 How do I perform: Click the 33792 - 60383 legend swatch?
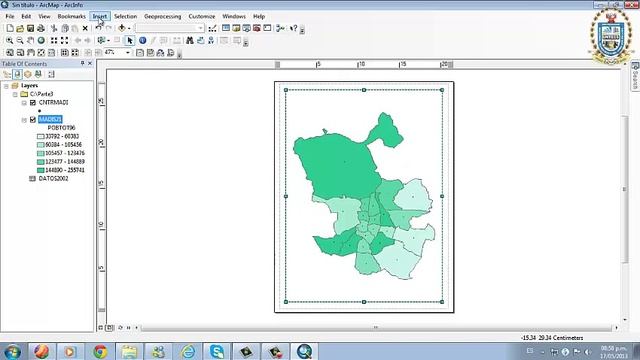[40, 136]
